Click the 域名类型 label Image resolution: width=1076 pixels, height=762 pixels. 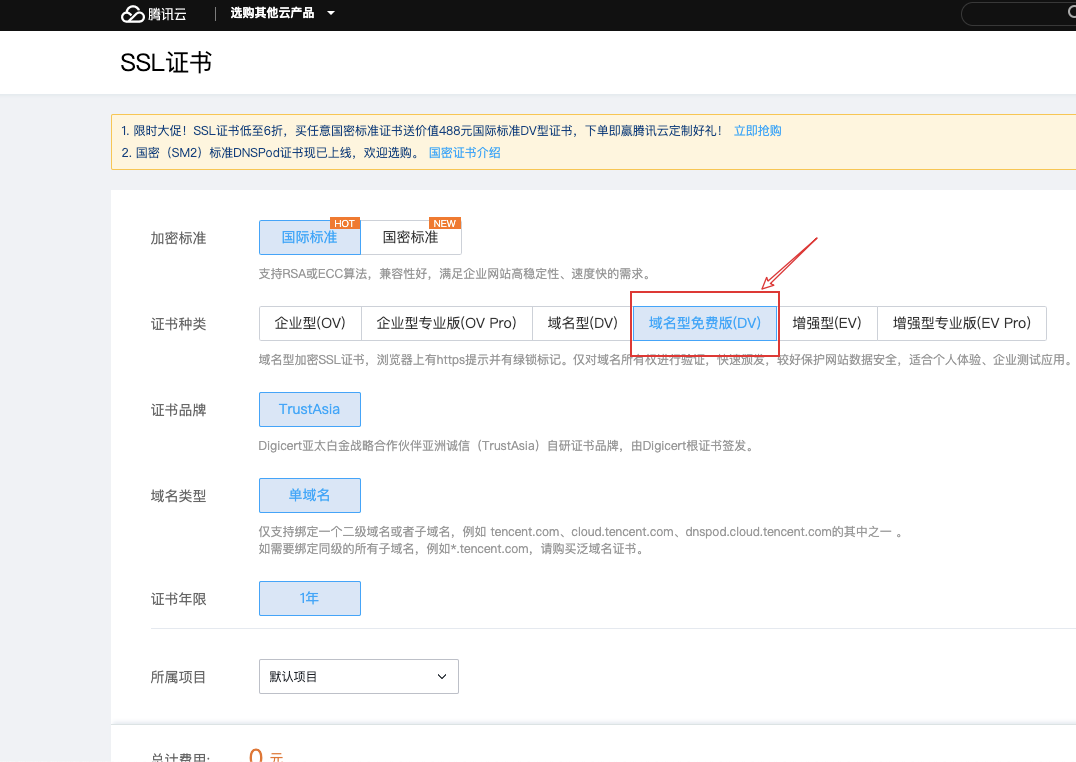pos(178,496)
